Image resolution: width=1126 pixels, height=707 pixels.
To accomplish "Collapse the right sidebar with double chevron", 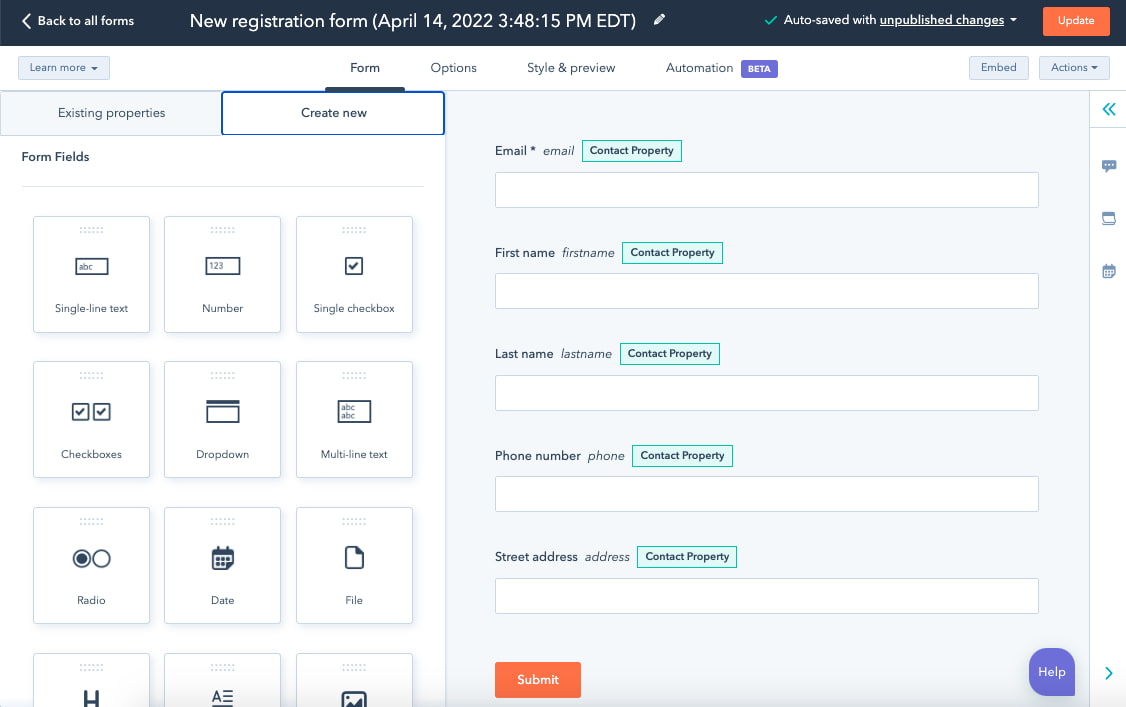I will point(1109,109).
